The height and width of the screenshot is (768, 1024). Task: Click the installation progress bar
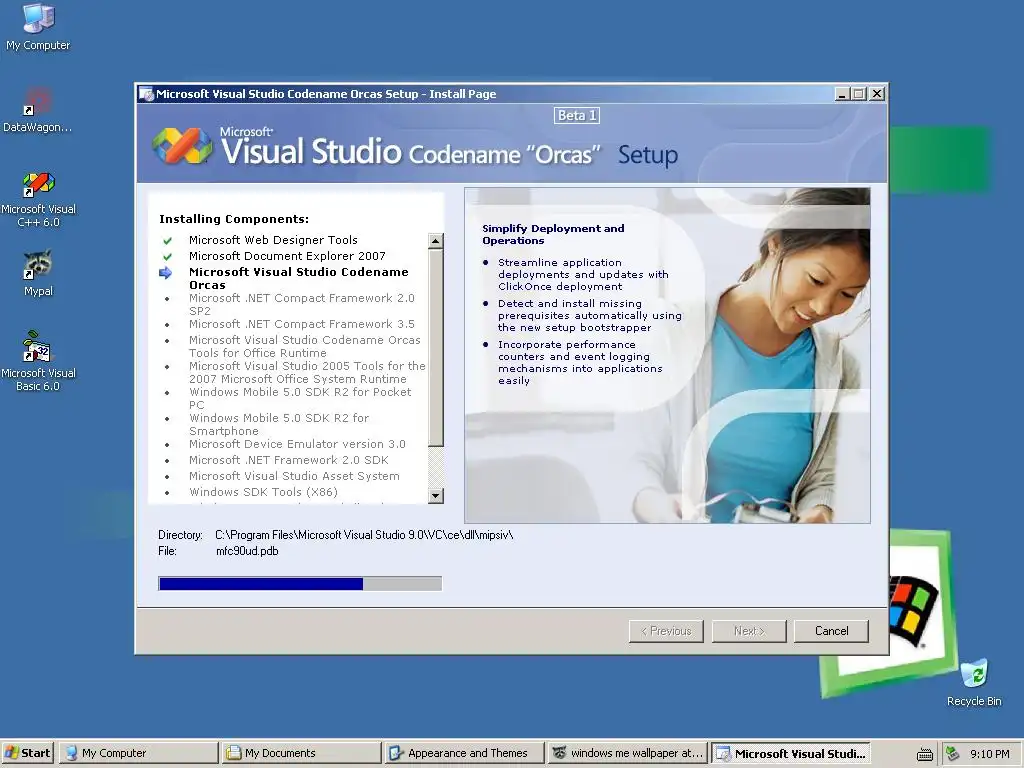[x=300, y=583]
